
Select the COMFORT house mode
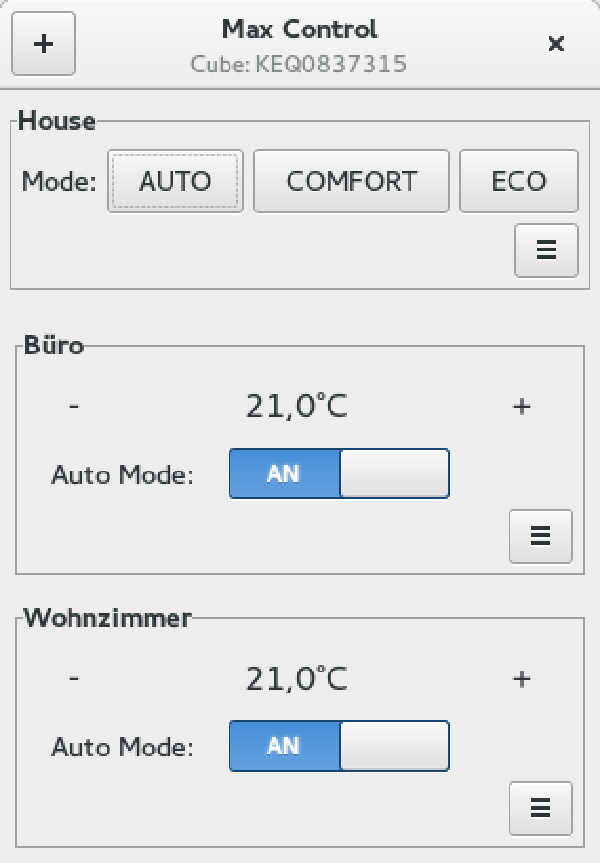[x=352, y=181]
